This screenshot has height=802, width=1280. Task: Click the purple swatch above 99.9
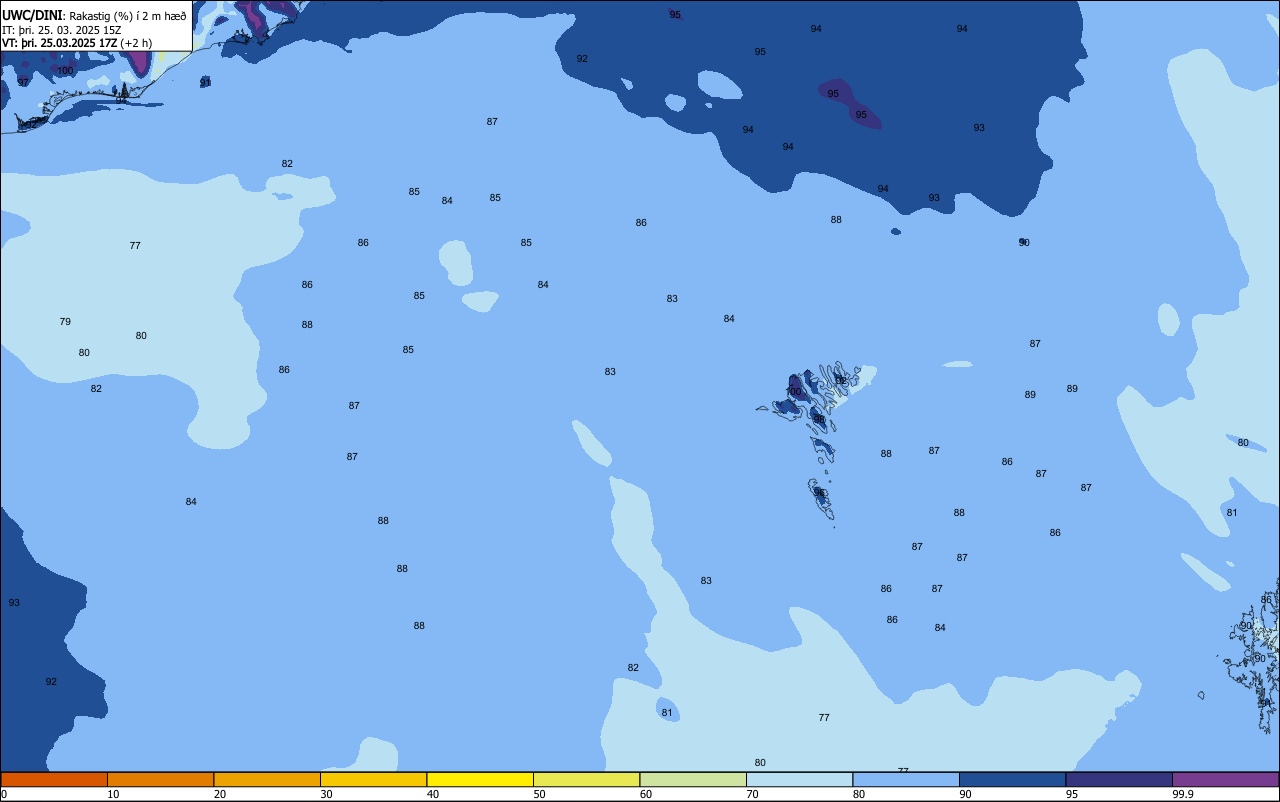pyautogui.click(x=1225, y=779)
